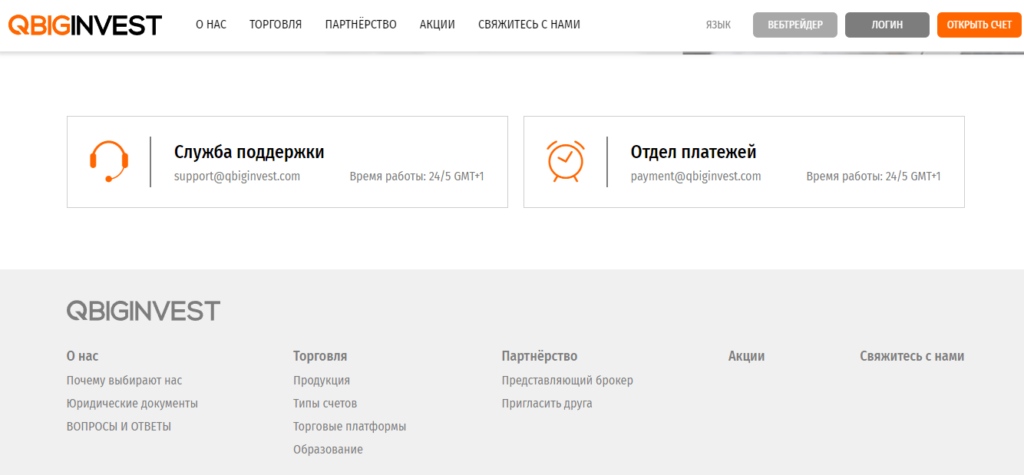Click the ЛОГИН button
Screen dimensions: 1024x475
pos(887,25)
